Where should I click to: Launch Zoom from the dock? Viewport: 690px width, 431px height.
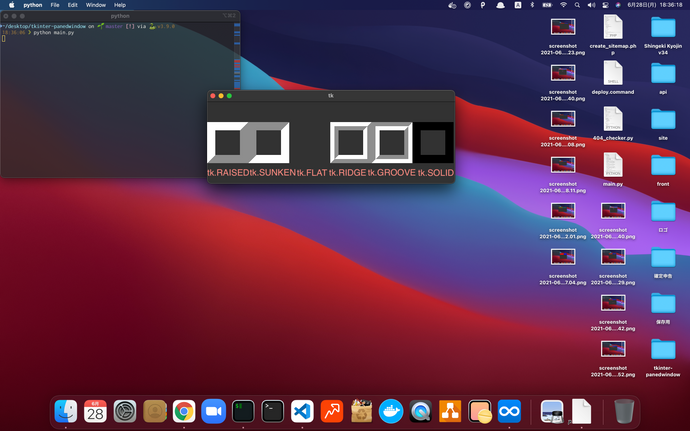213,411
